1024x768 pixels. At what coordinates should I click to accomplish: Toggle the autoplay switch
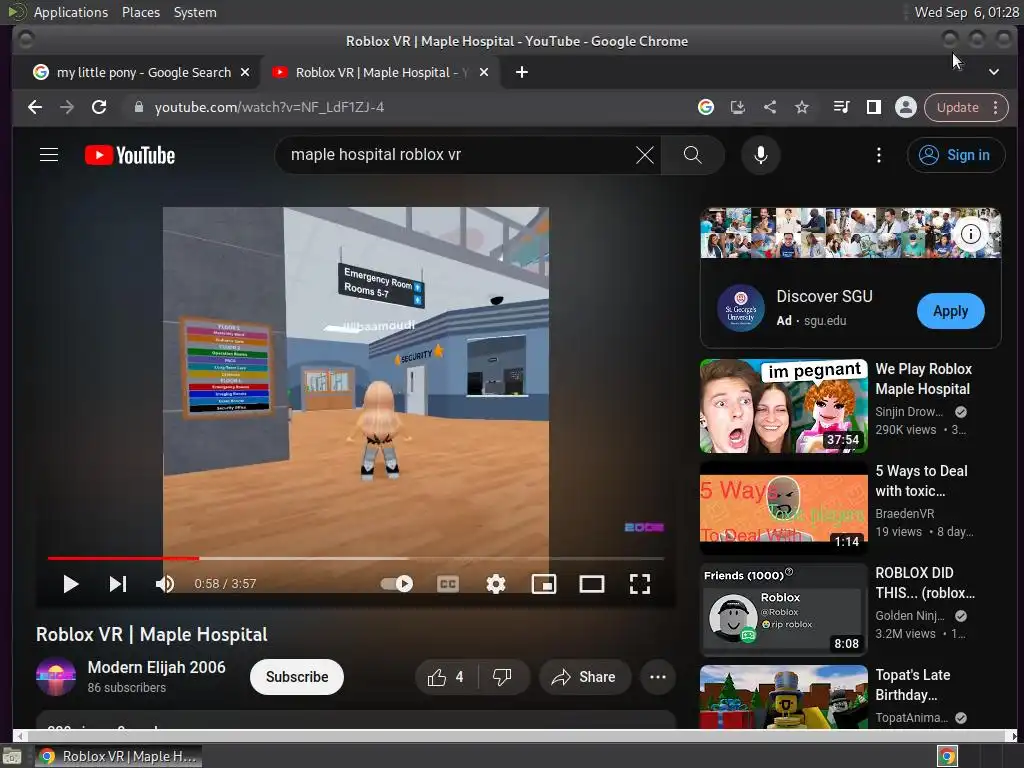click(x=396, y=584)
